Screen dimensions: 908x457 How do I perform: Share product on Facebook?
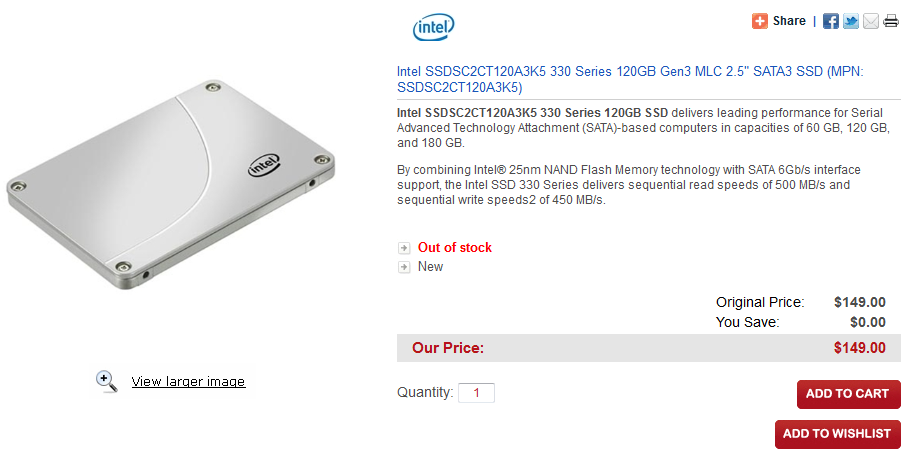(x=831, y=21)
